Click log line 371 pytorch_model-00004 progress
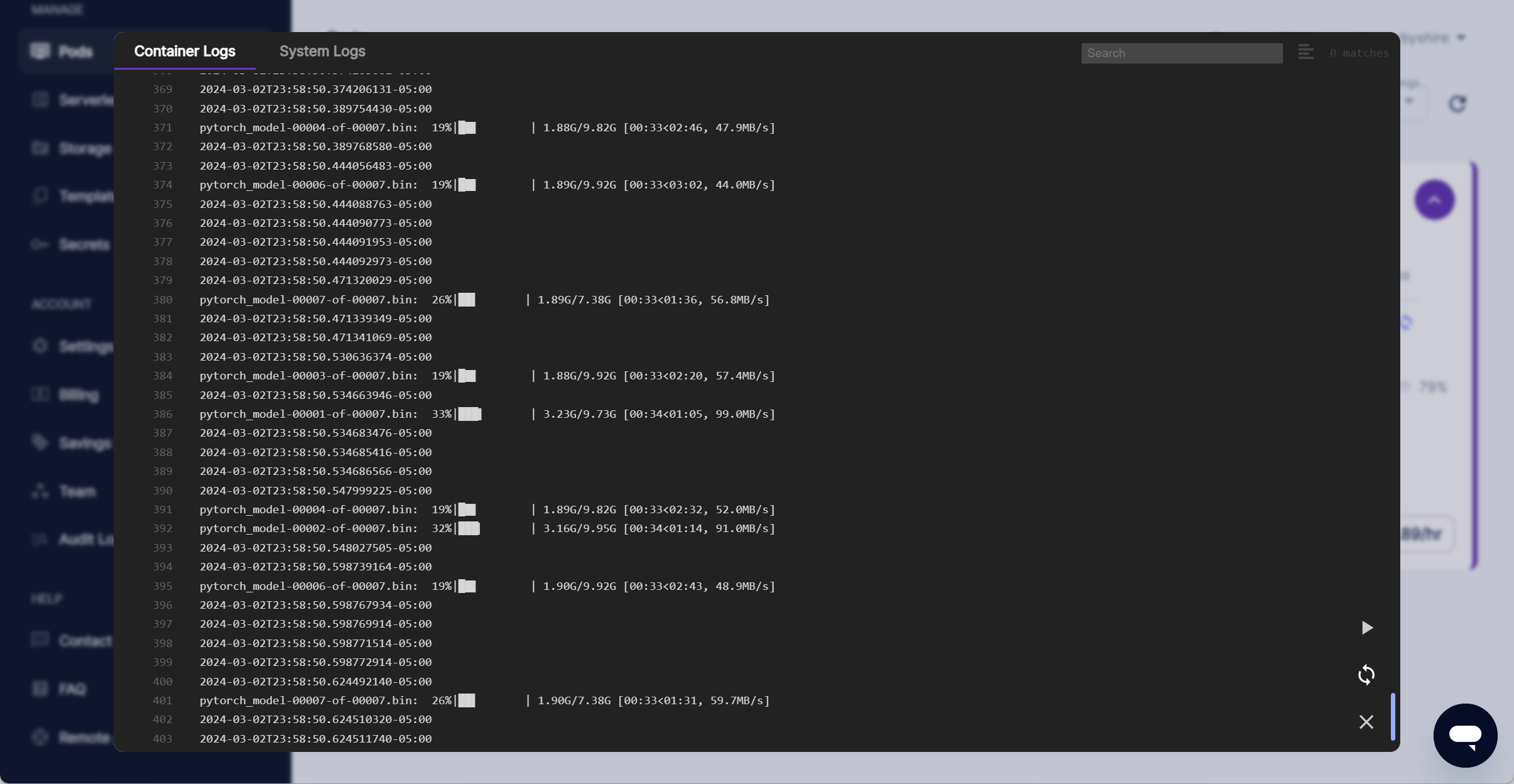1514x784 pixels. coord(487,128)
